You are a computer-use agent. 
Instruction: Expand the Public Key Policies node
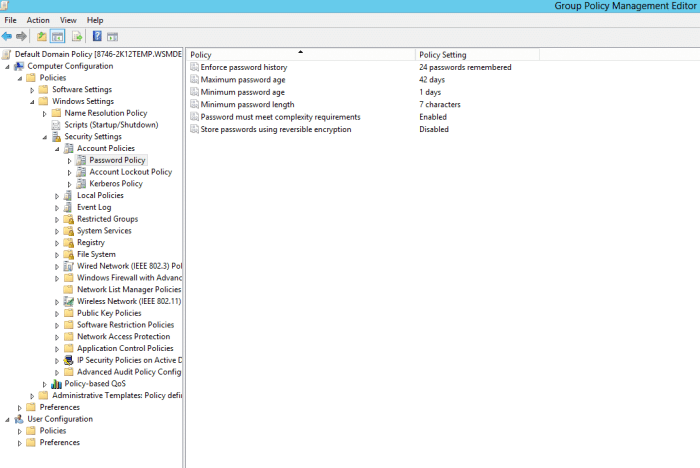[x=57, y=314]
